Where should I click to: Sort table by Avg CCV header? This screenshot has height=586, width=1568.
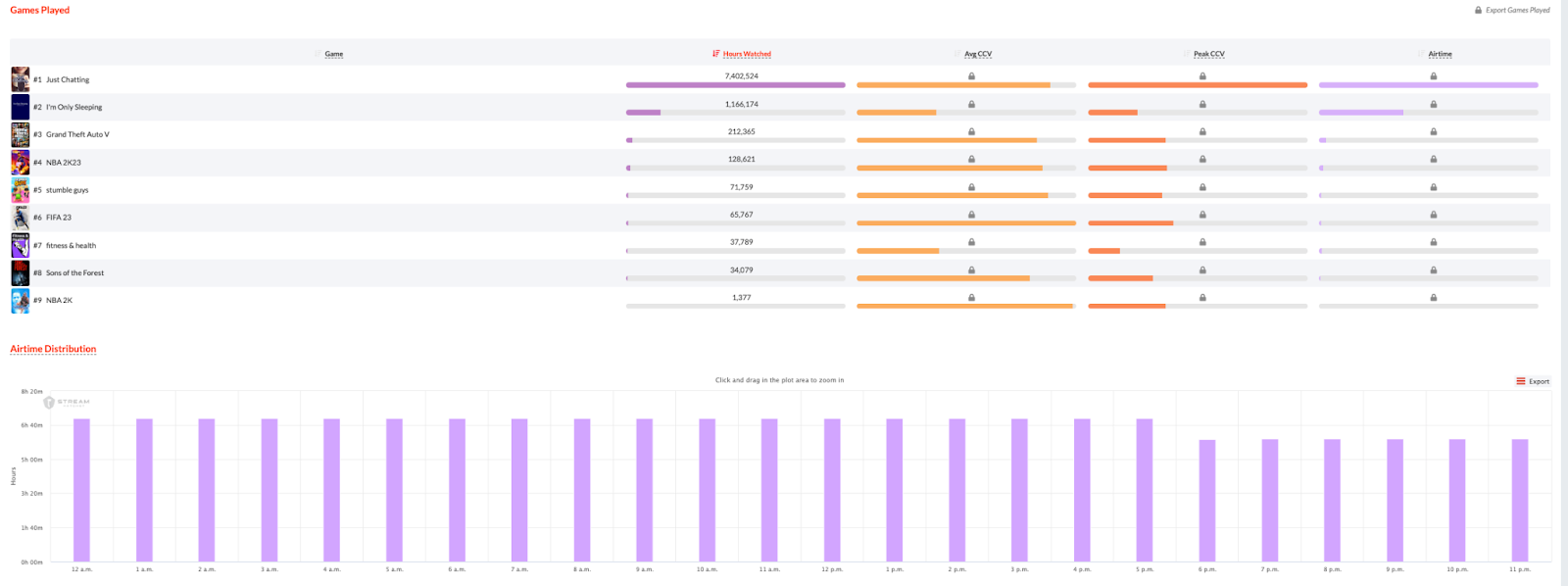click(x=978, y=54)
